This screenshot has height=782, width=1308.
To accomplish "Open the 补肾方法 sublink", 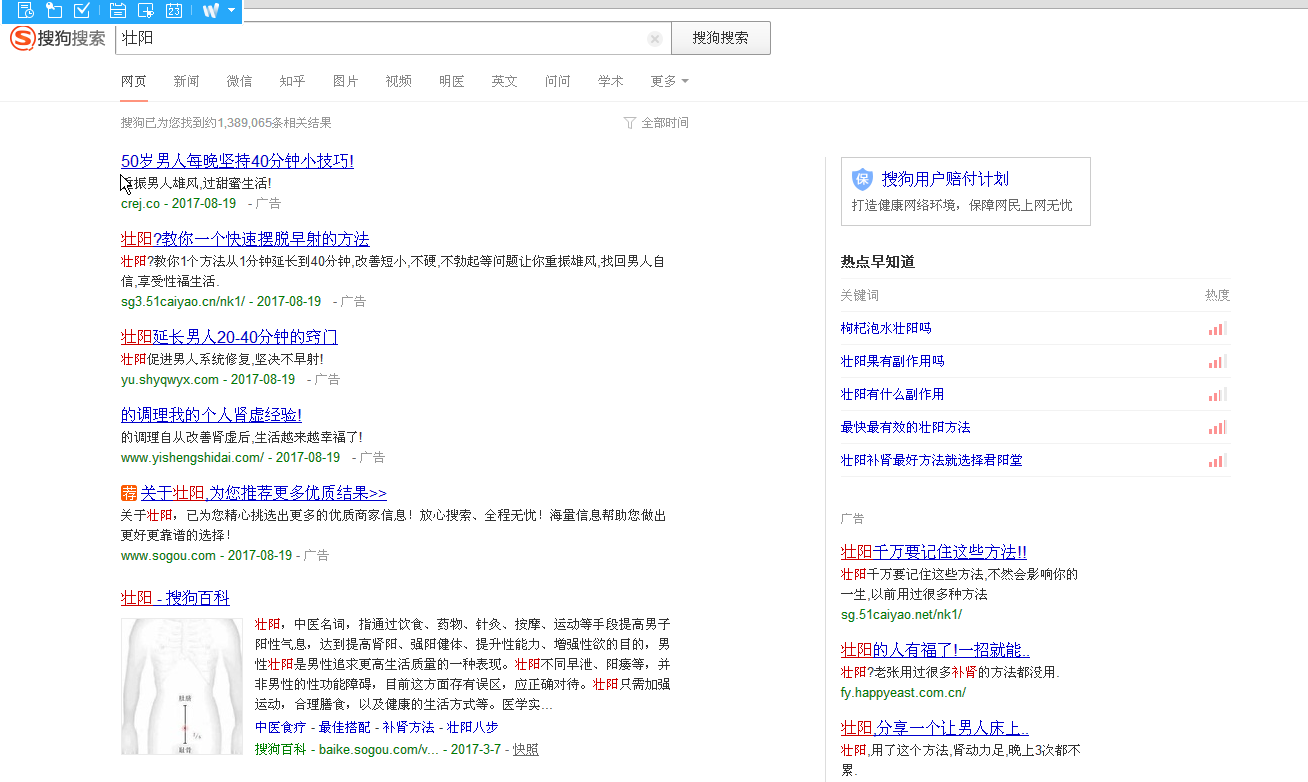I will pyautogui.click(x=408, y=728).
